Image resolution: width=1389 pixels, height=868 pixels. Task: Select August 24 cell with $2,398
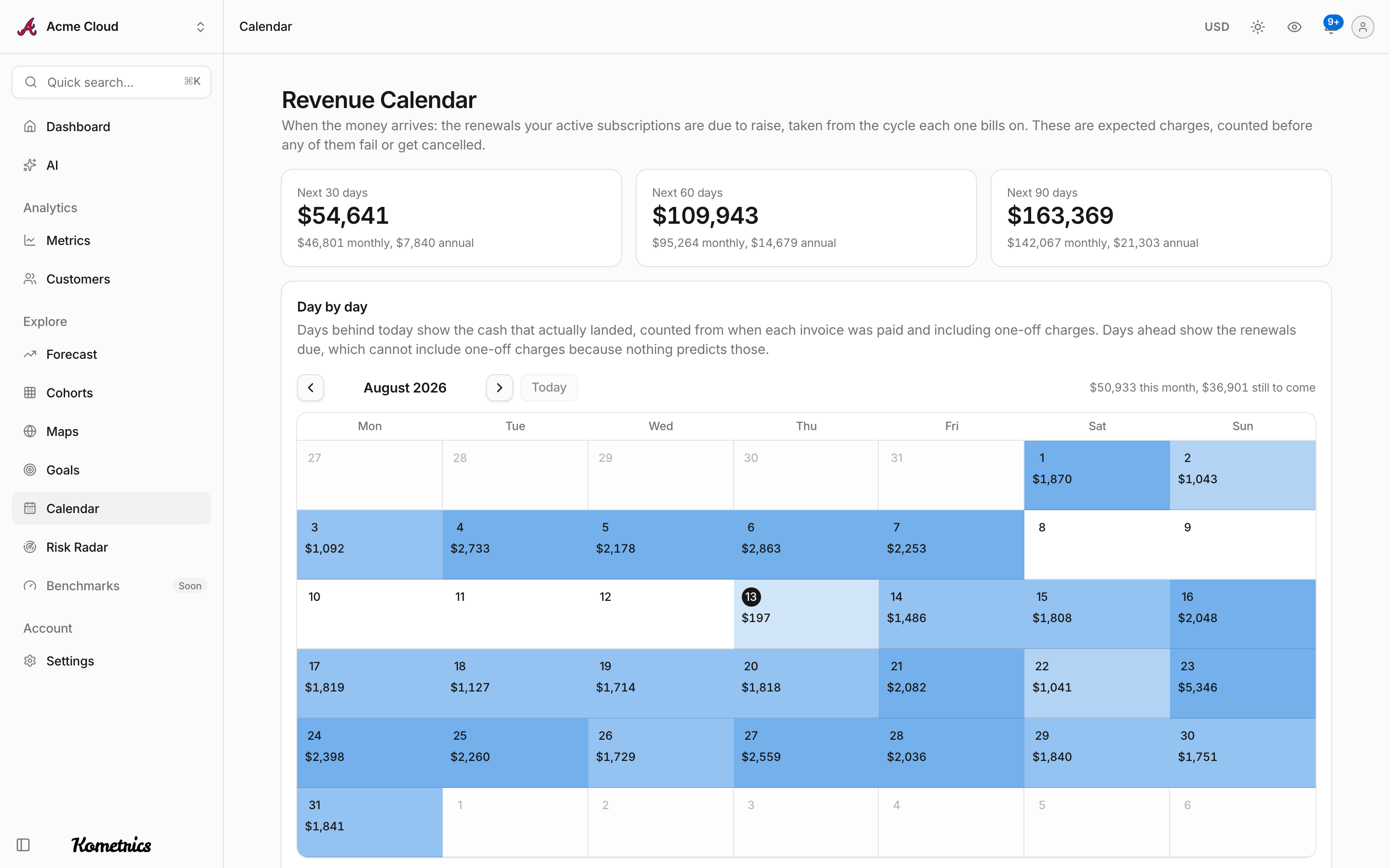pyautogui.click(x=369, y=753)
